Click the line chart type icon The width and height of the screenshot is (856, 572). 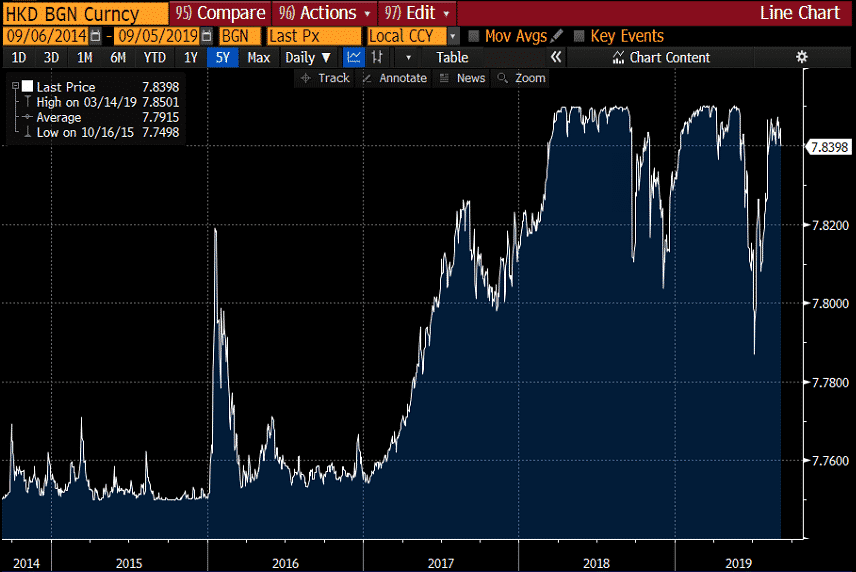click(x=353, y=57)
